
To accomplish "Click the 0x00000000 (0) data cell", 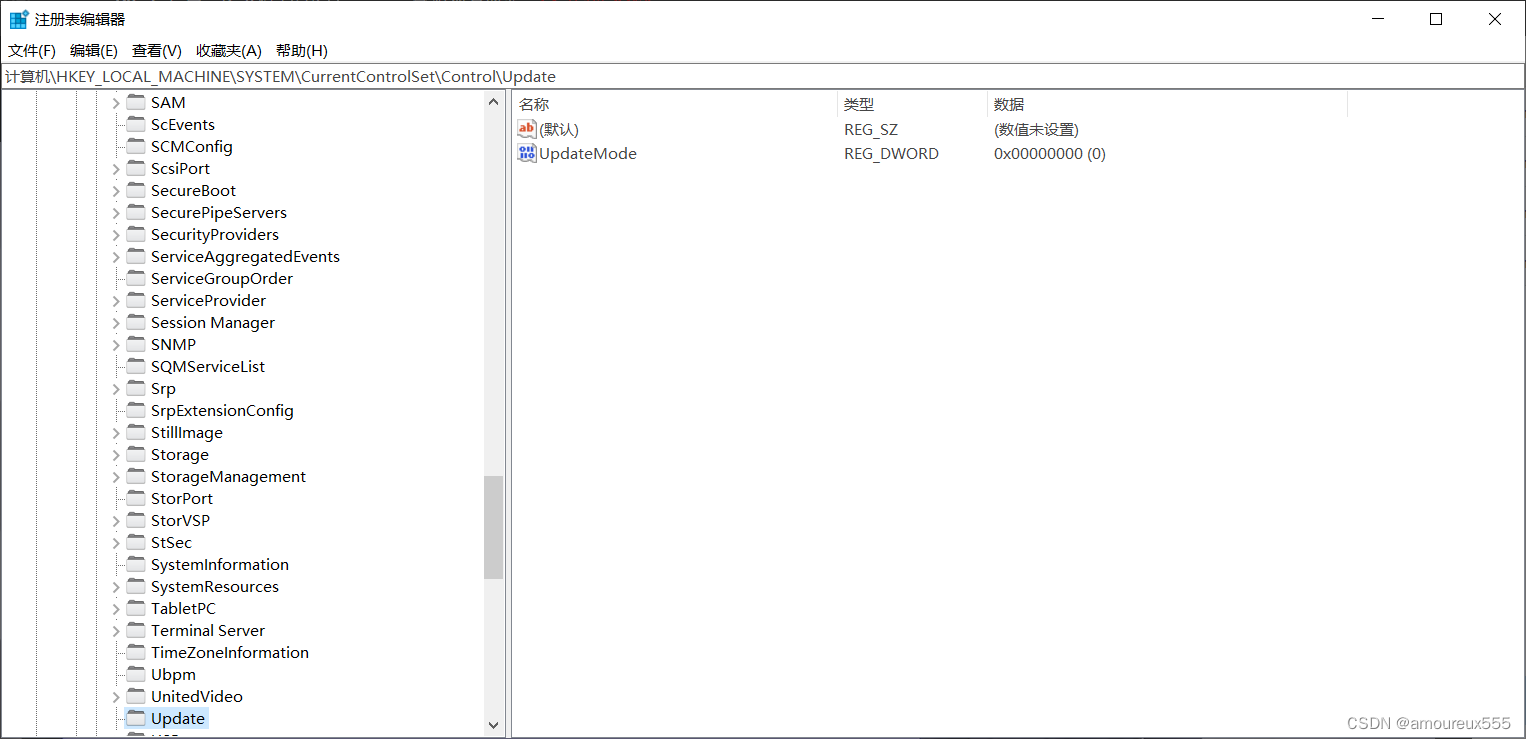I will [1050, 154].
